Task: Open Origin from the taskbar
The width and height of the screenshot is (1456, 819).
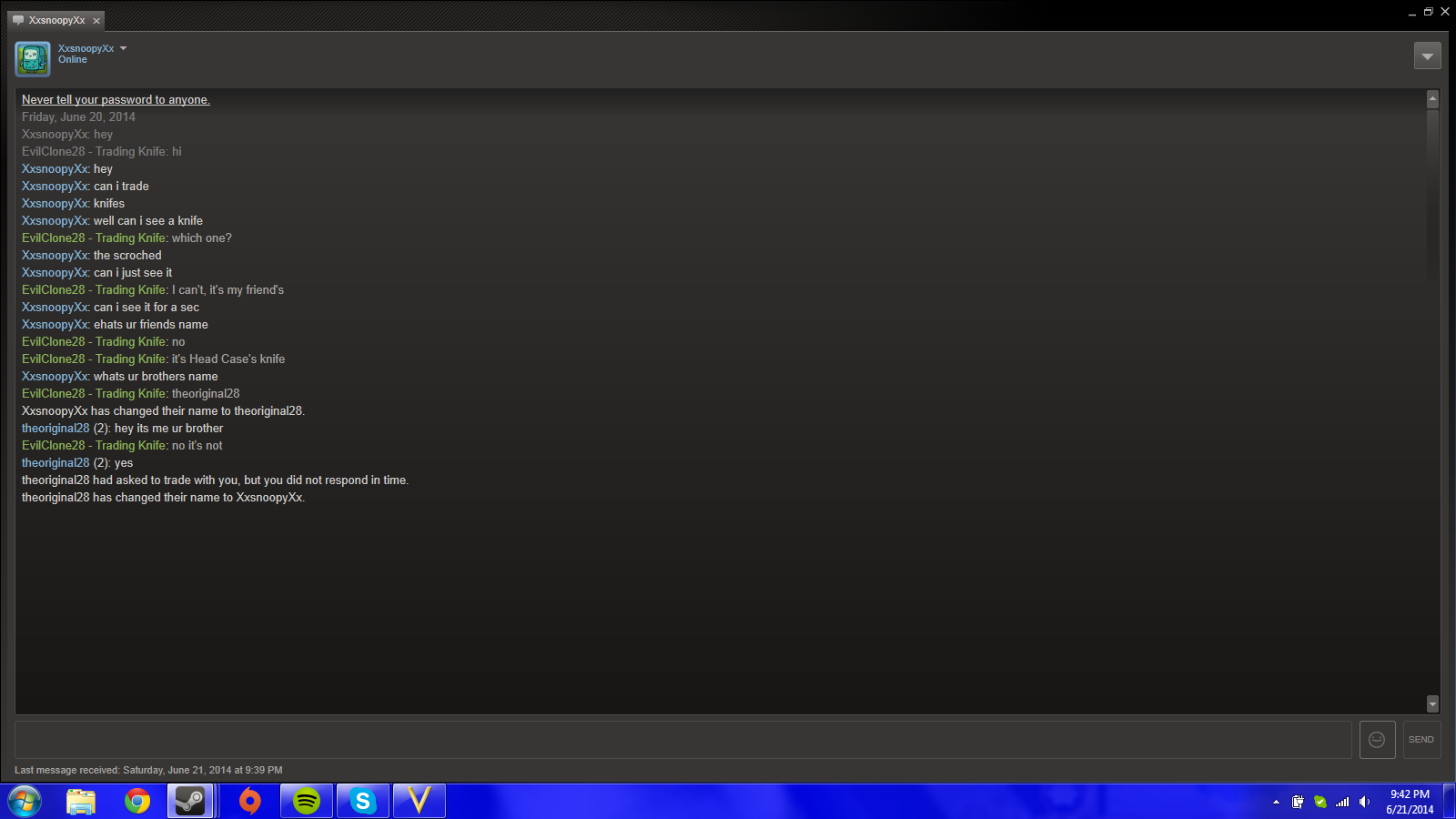Action: pyautogui.click(x=249, y=801)
